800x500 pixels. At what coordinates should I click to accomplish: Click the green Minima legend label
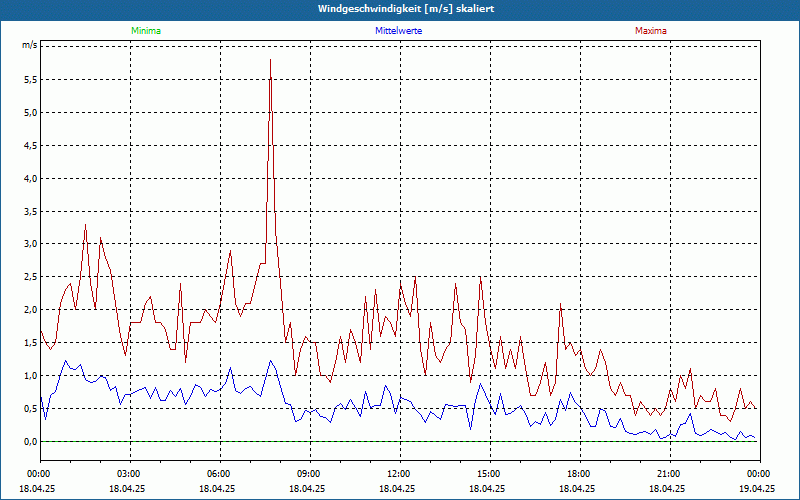tap(146, 31)
